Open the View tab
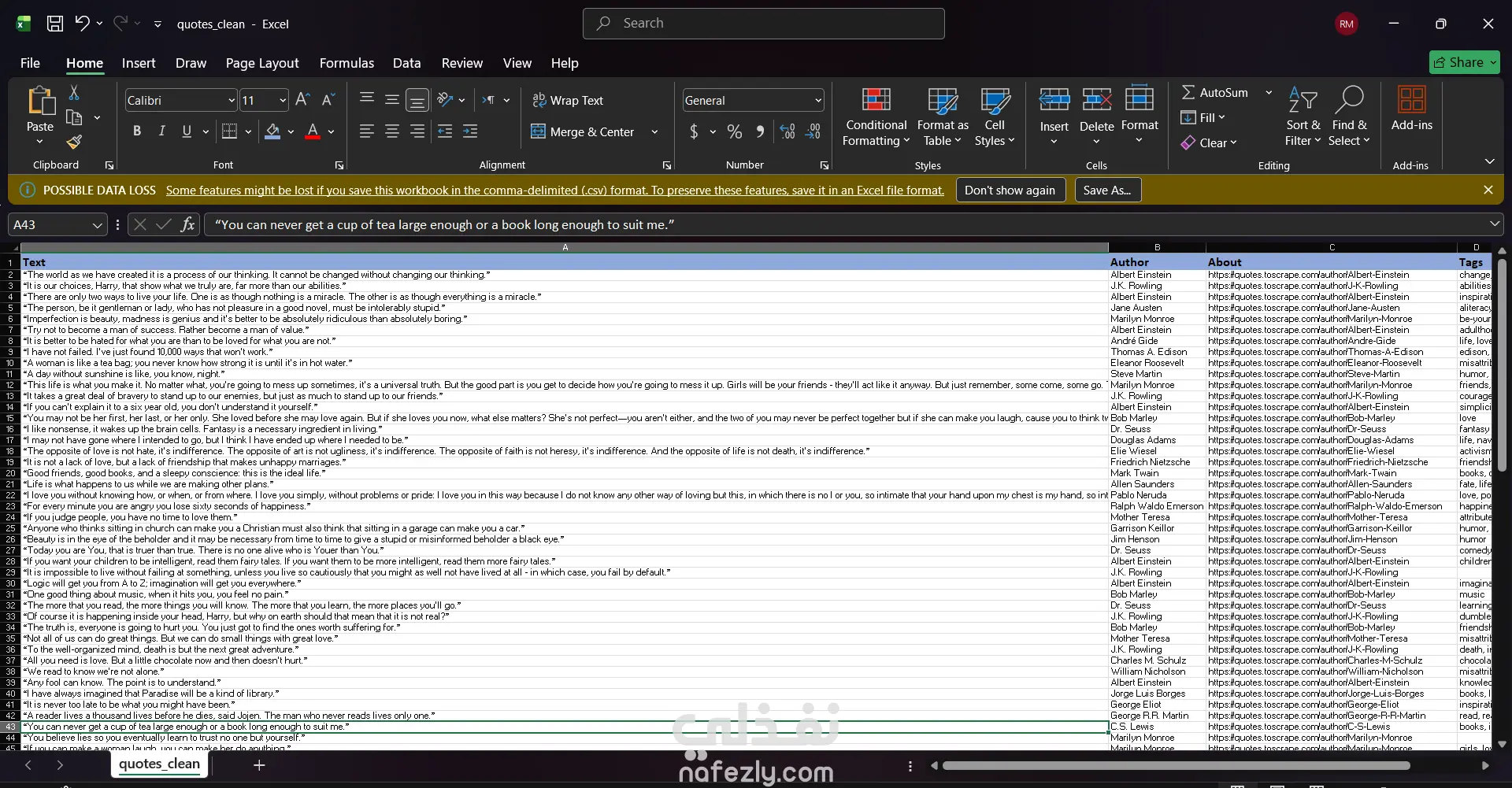Viewport: 1512px width, 788px height. coord(517,63)
